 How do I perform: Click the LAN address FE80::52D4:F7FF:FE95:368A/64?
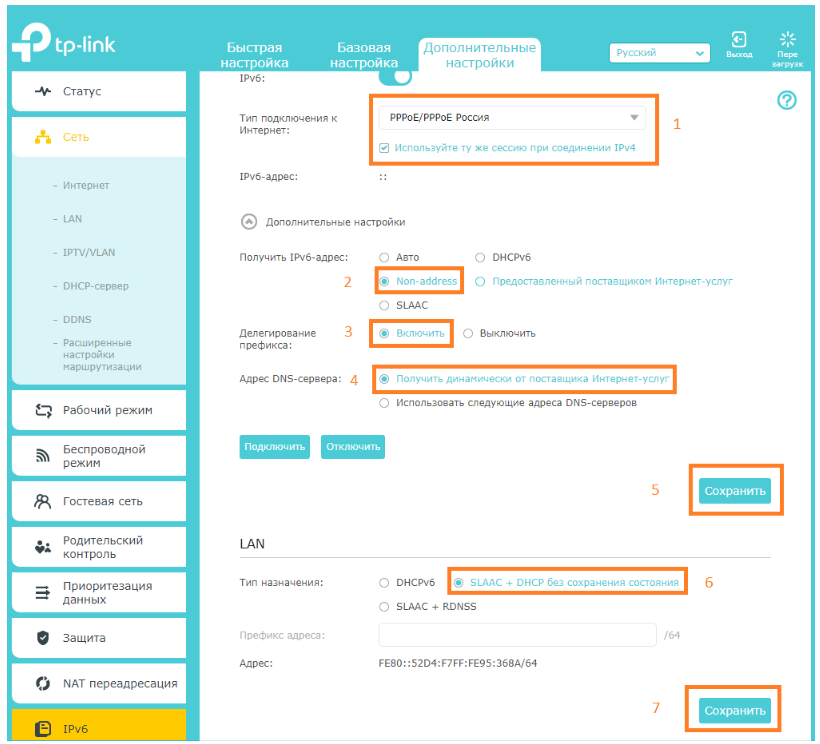[458, 663]
